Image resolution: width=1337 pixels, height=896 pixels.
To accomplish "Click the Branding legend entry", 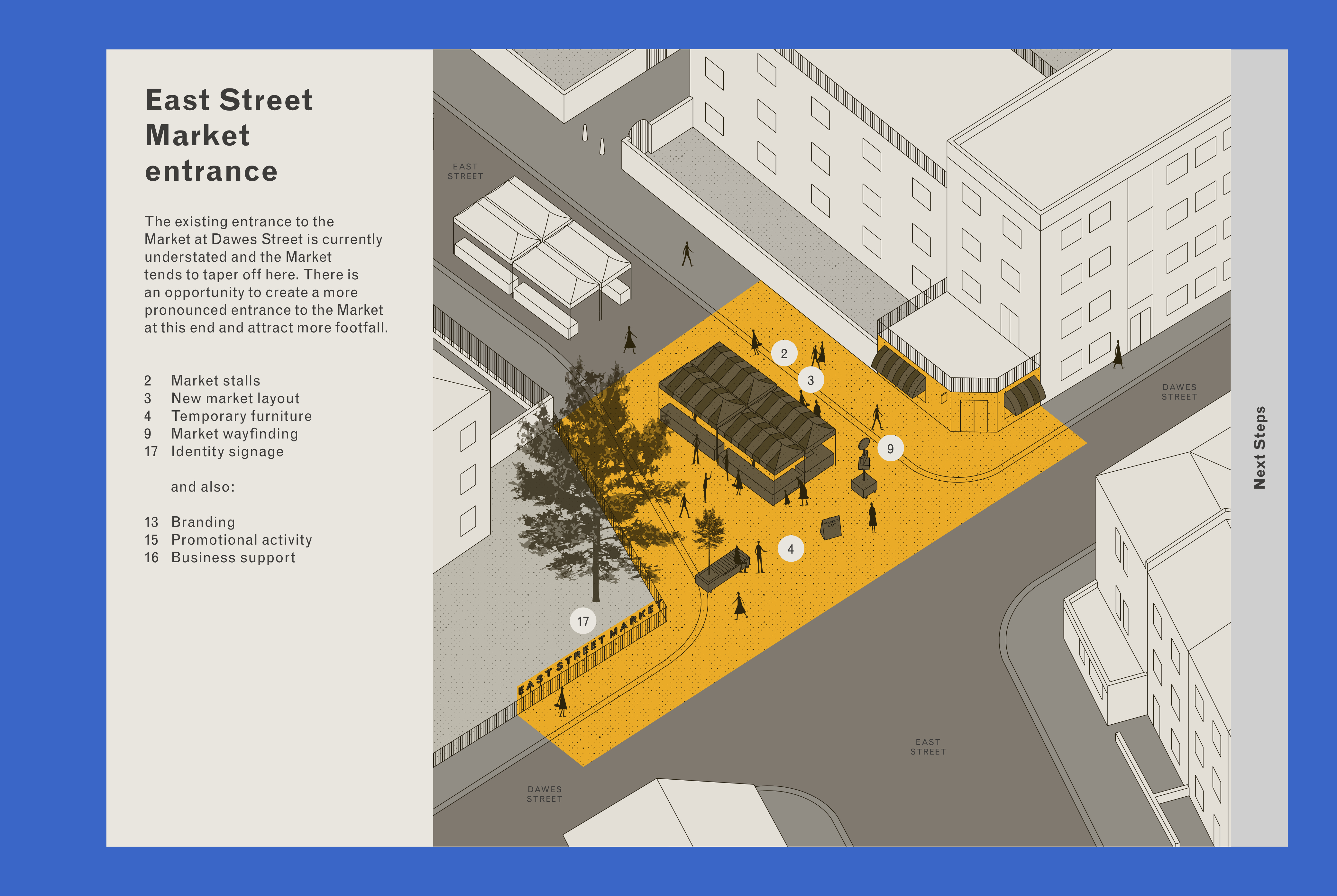I will 203,522.
